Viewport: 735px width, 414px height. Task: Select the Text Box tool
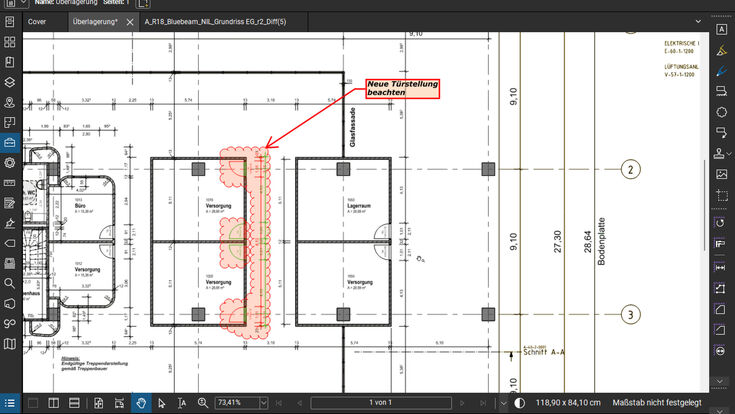click(x=721, y=30)
